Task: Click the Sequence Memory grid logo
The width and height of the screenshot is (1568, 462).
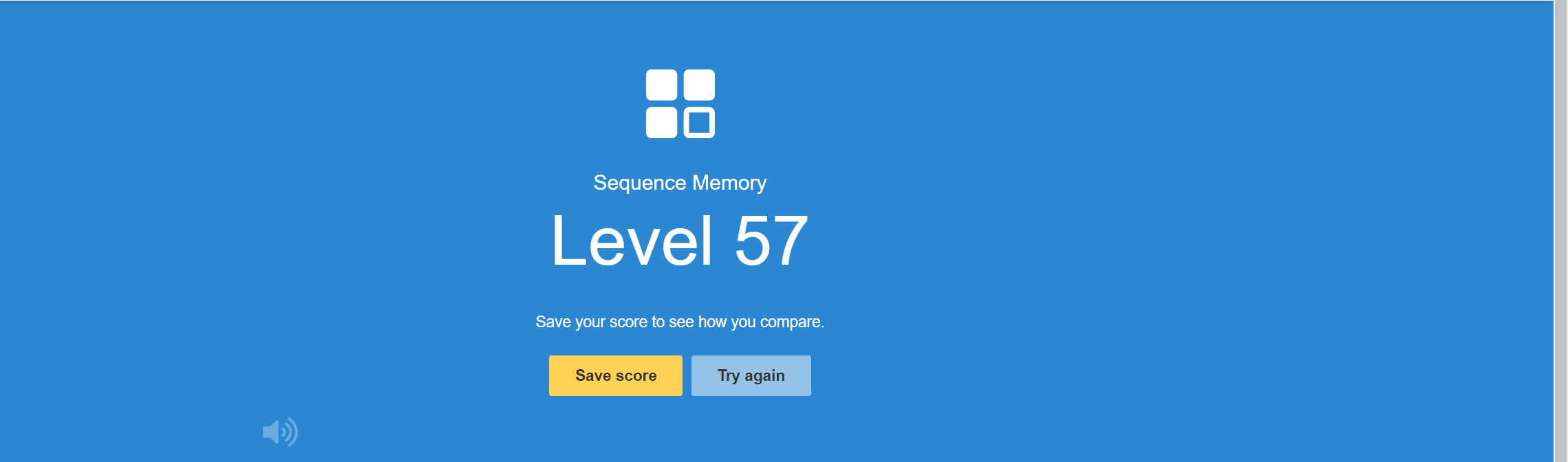Action: coord(680,104)
